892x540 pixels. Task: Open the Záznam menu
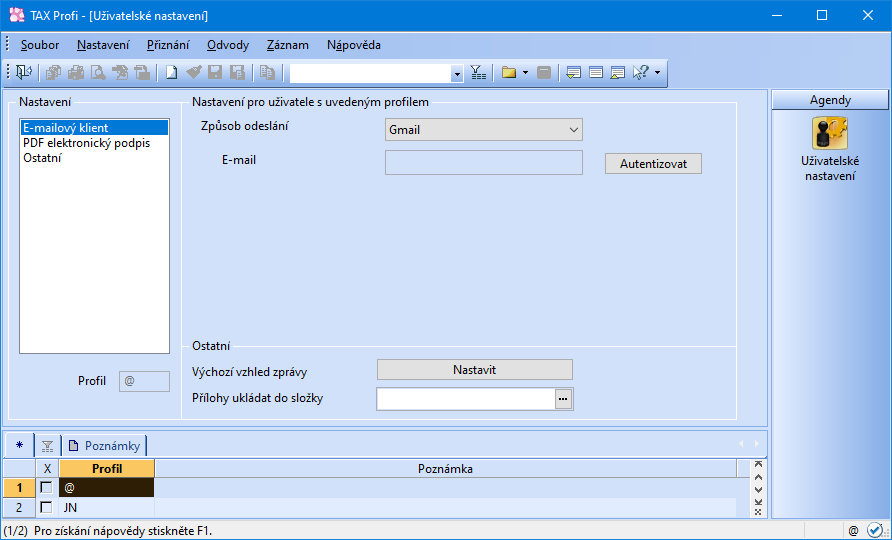coord(288,45)
